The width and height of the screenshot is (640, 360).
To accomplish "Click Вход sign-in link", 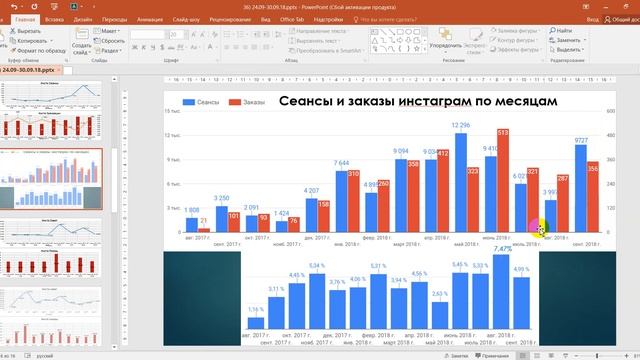I will pos(592,19).
